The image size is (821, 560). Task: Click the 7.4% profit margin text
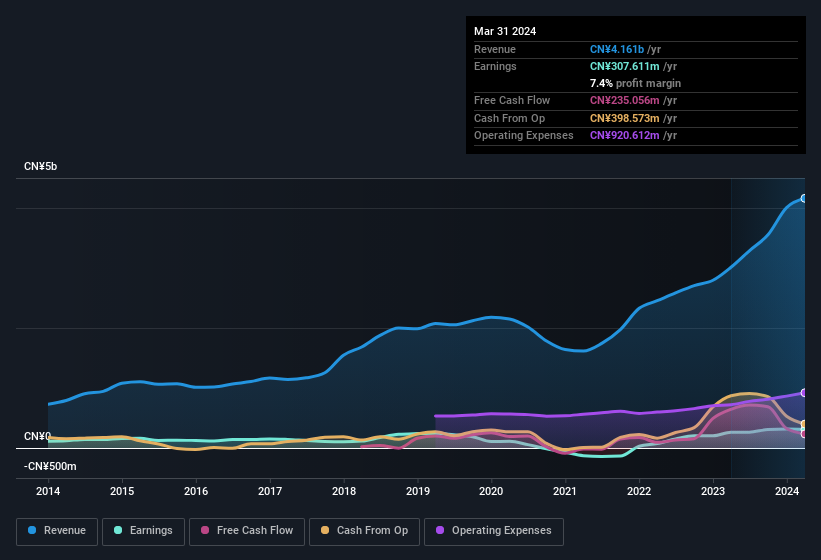pyautogui.click(x=635, y=83)
